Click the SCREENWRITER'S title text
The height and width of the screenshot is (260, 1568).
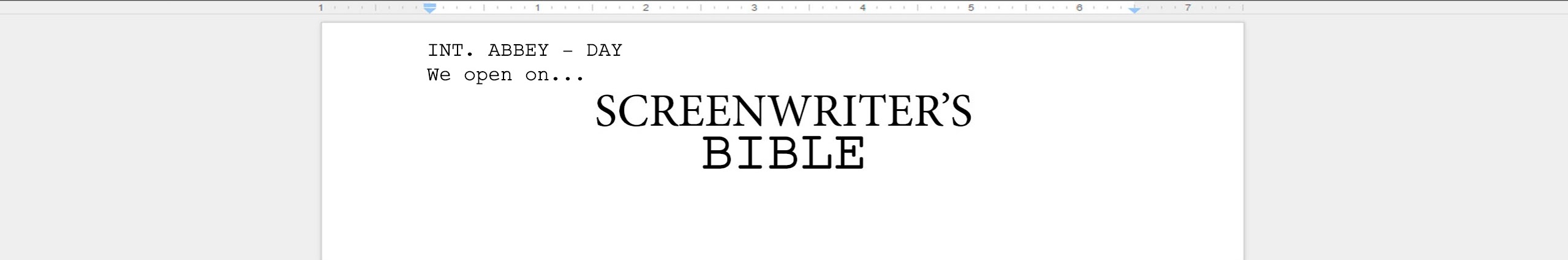coord(783,112)
